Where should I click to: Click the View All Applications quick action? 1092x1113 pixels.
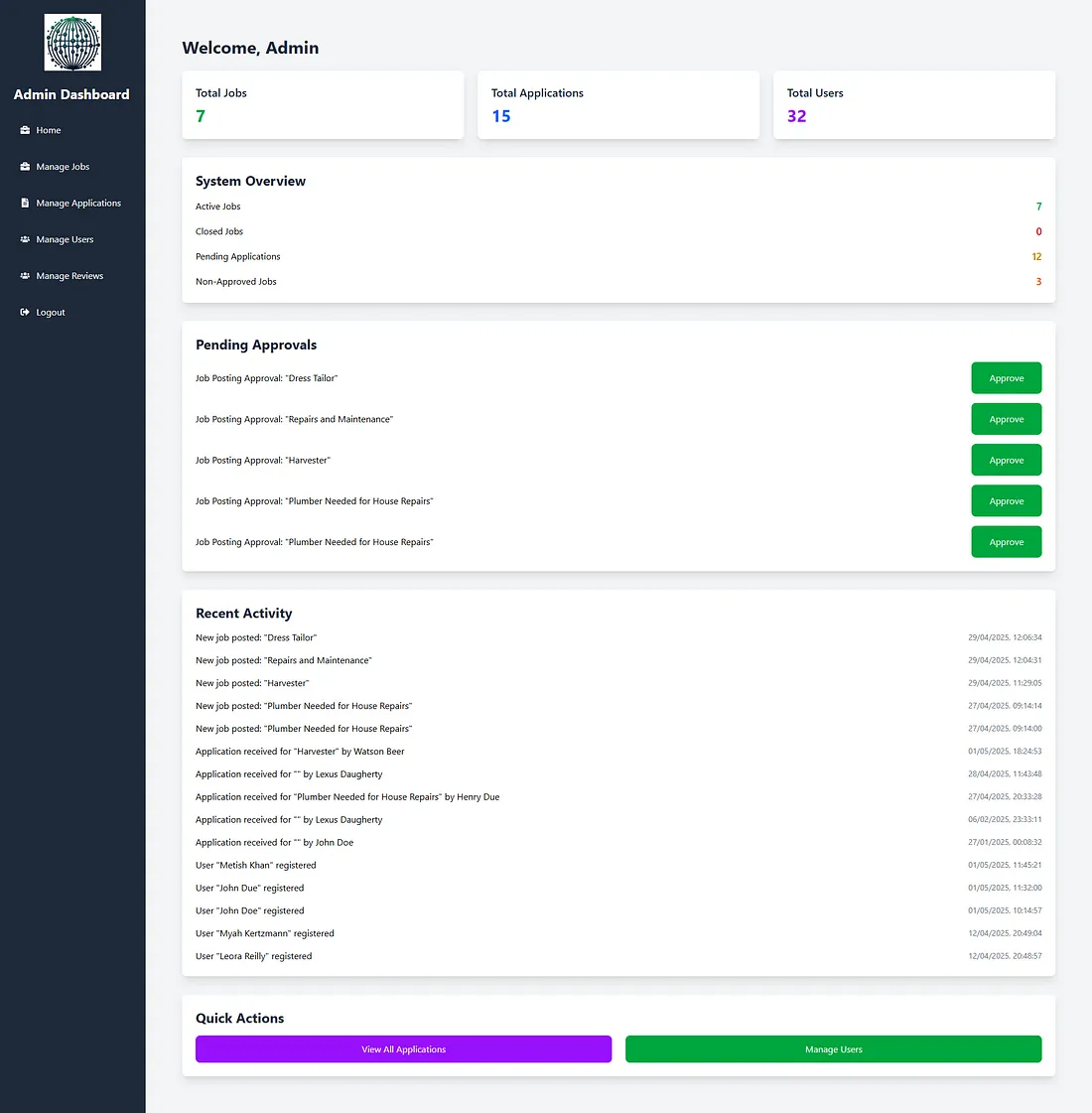(x=403, y=1048)
